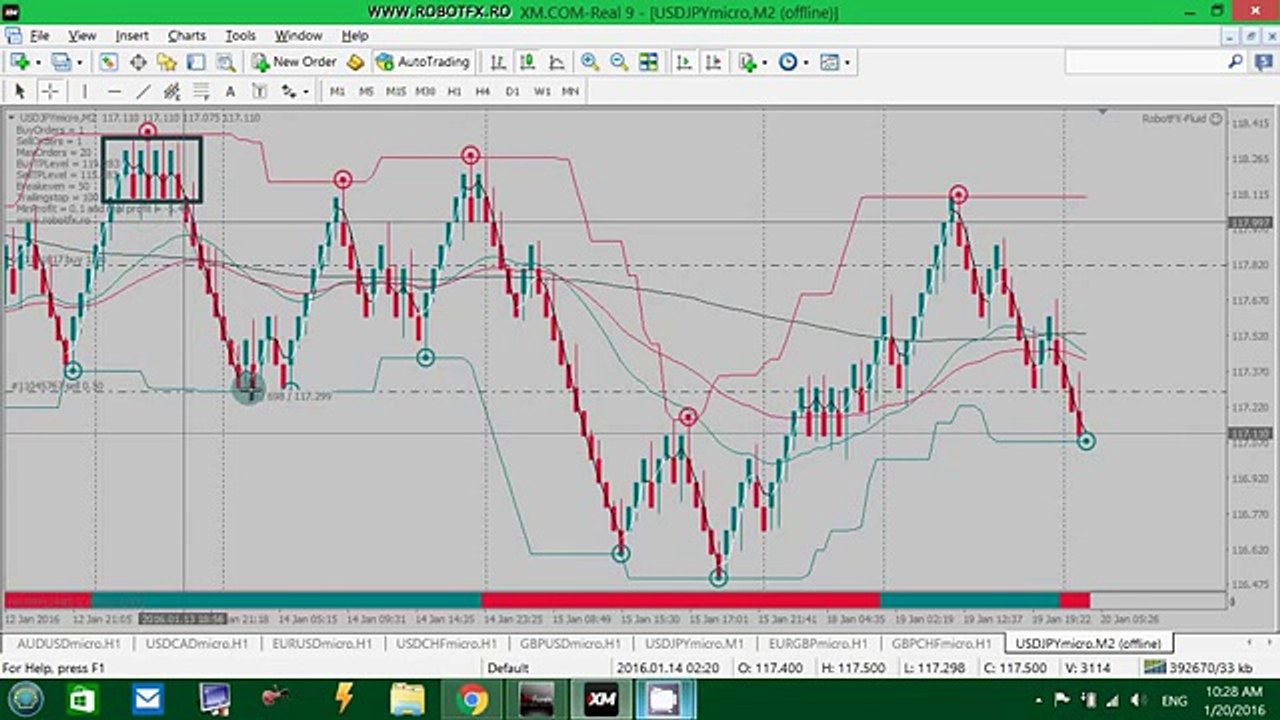The image size is (1280, 720).
Task: Select the Vertical Line drawing tool
Action: coord(84,91)
